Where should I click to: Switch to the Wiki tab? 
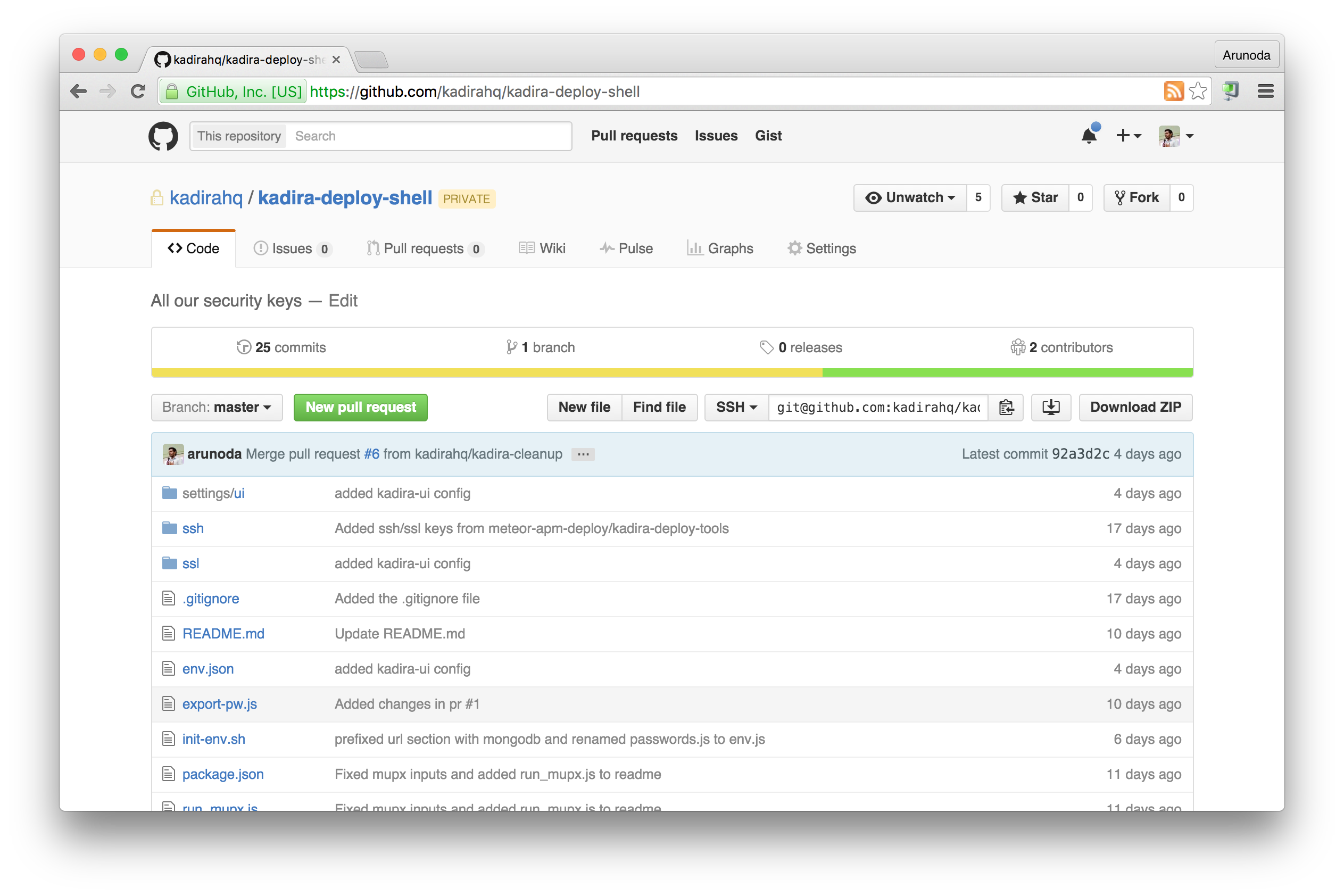[542, 248]
